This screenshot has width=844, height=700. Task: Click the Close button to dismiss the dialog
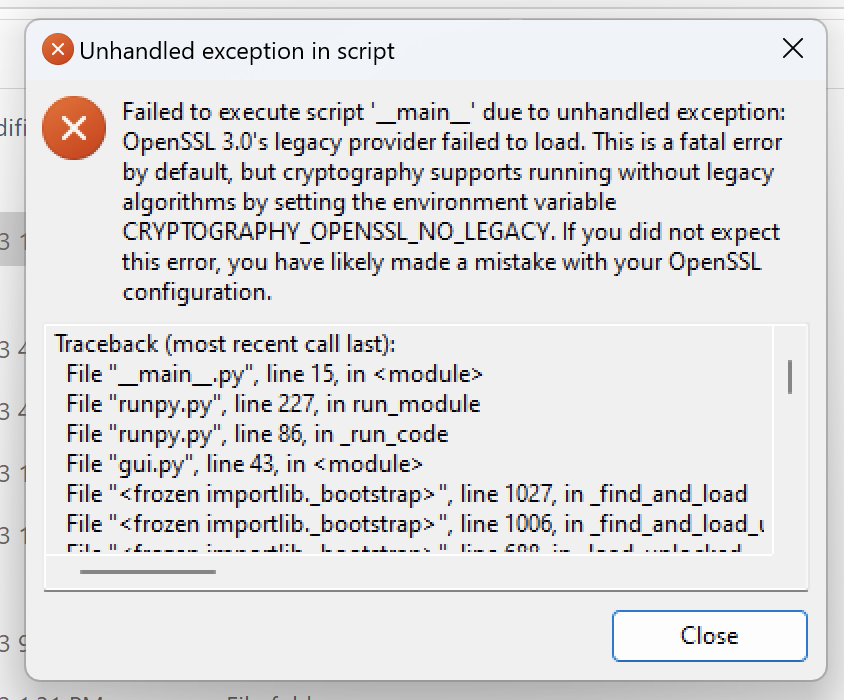point(709,636)
